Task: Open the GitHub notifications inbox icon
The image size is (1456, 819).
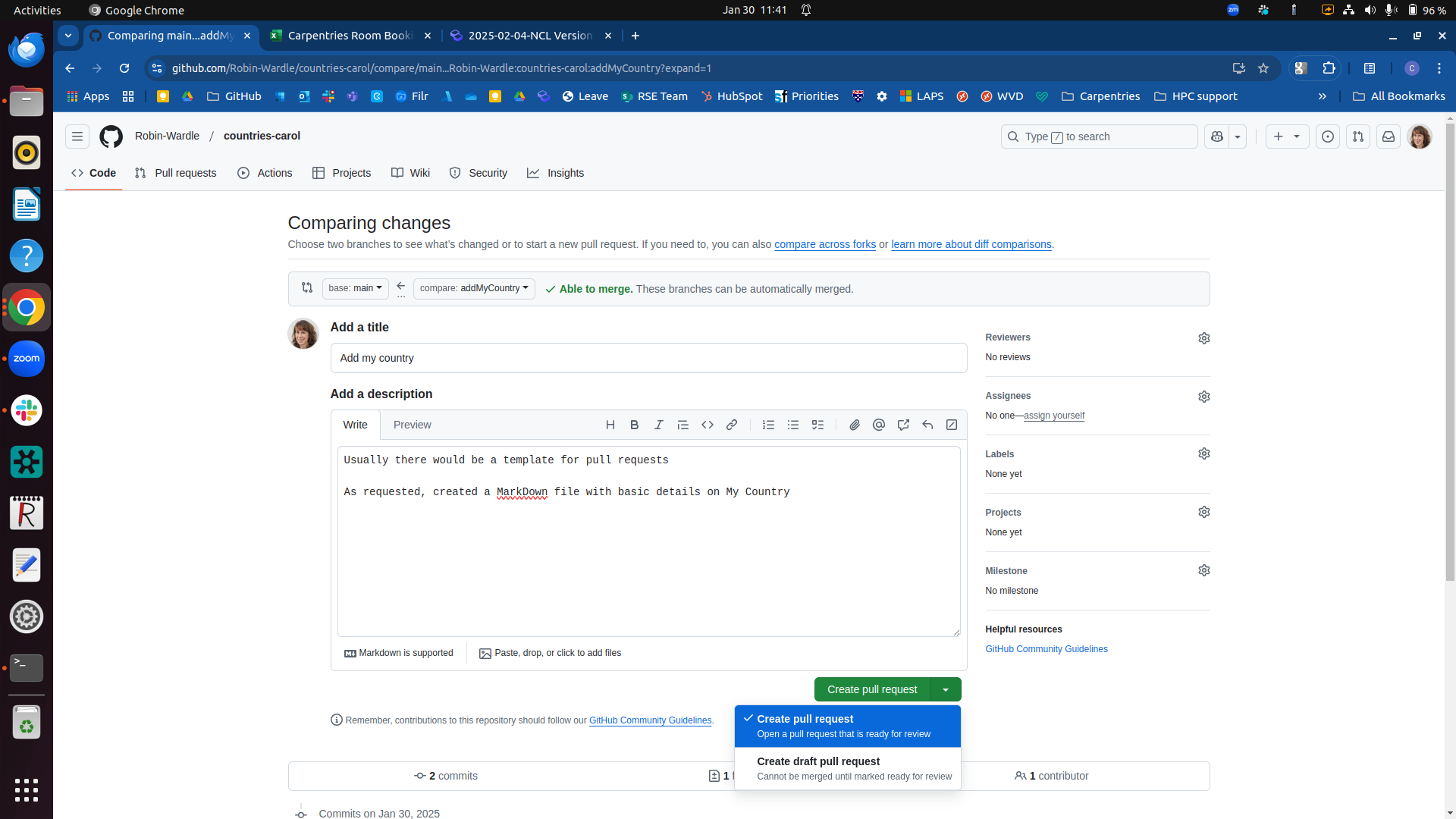Action: pos(1389,136)
